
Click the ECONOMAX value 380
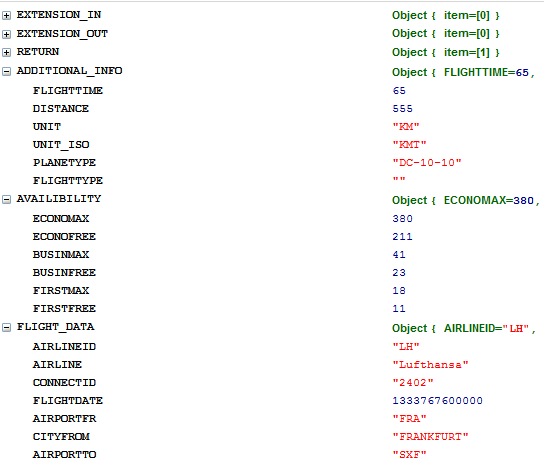402,219
